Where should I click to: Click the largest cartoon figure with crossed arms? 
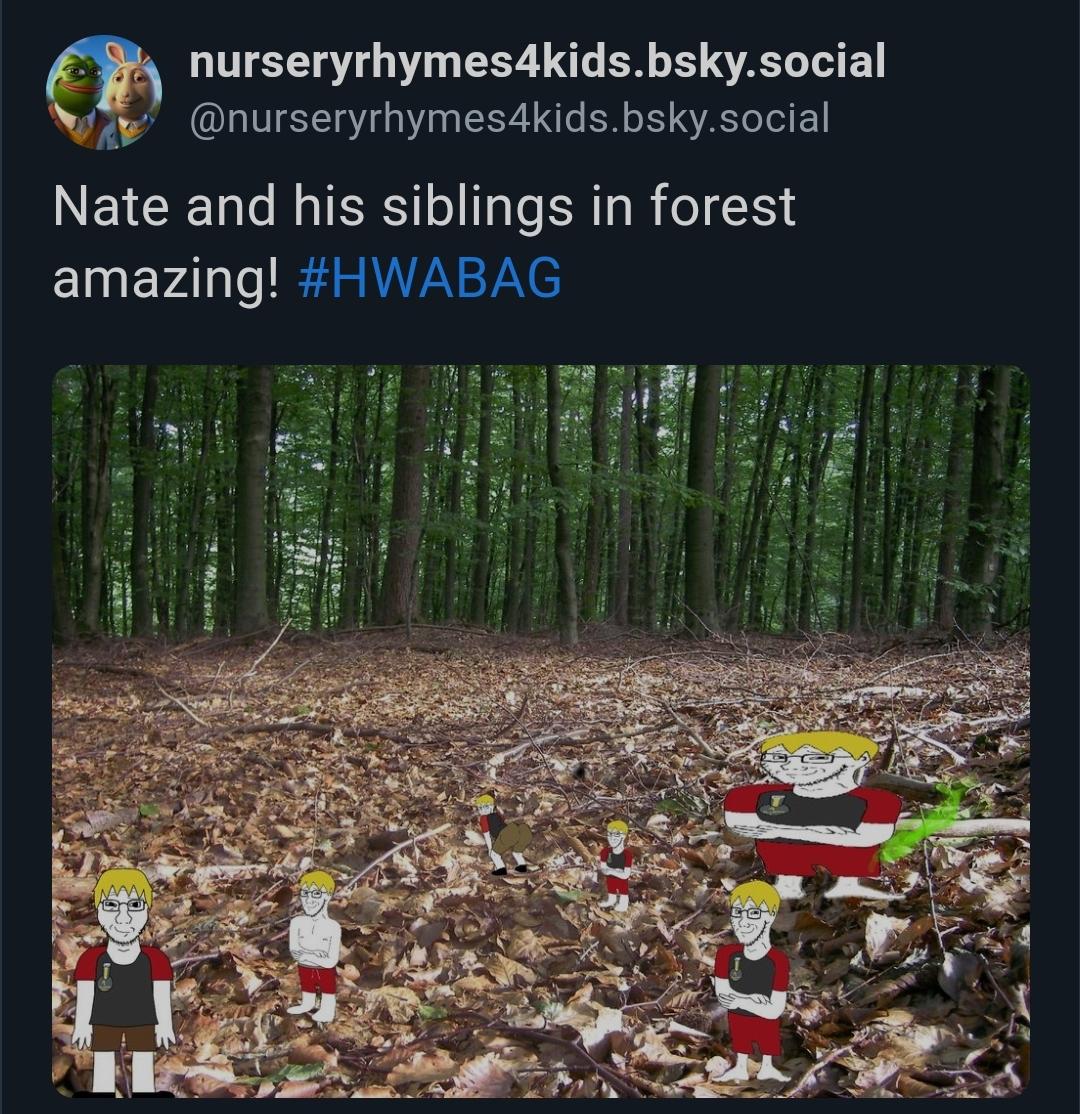click(x=811, y=810)
